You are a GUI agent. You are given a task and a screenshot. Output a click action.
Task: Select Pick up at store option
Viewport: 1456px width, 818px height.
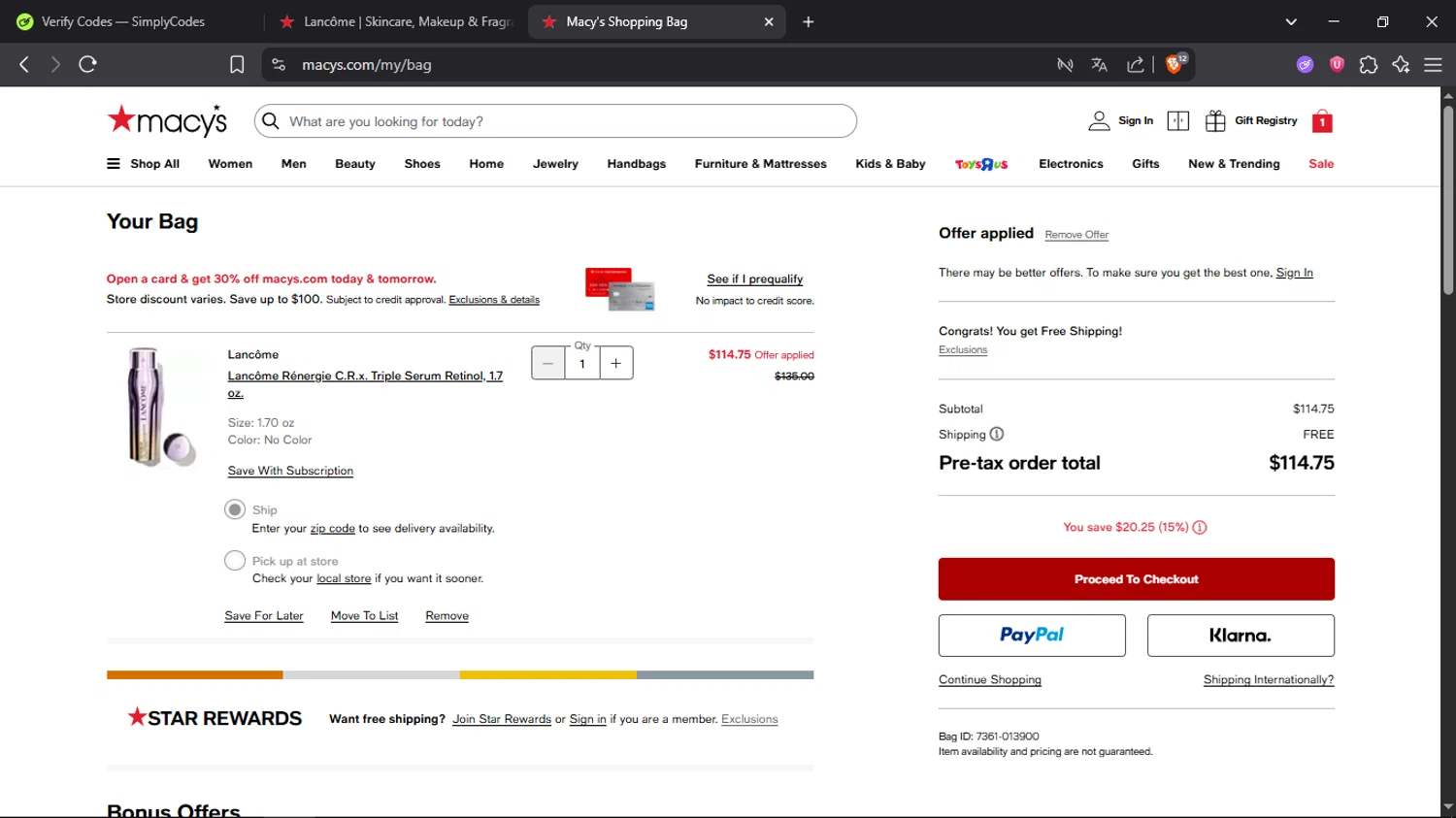(235, 561)
